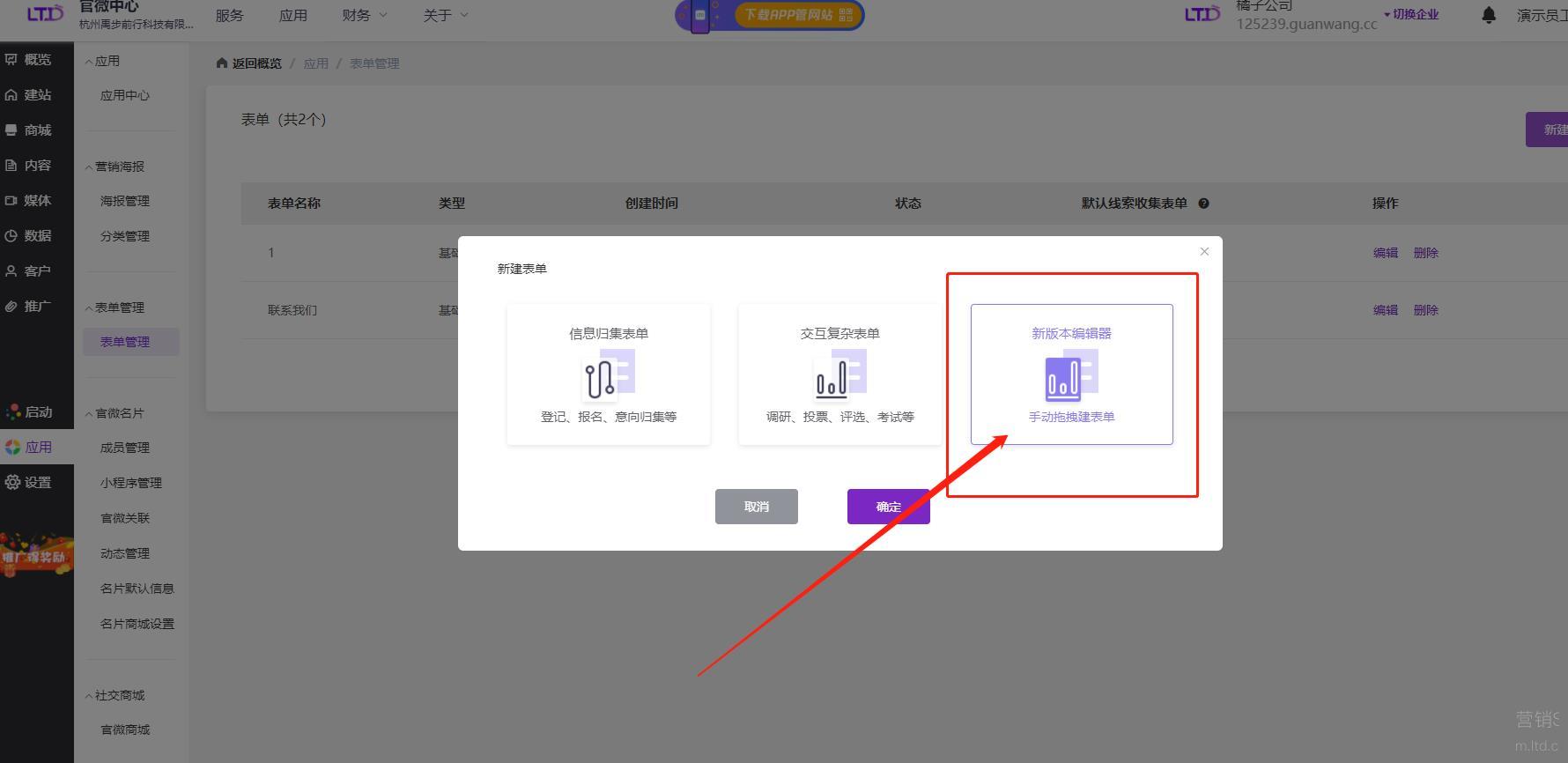Expand the 财务 dropdown menu
This screenshot has width=1568, height=763.
pos(364,15)
